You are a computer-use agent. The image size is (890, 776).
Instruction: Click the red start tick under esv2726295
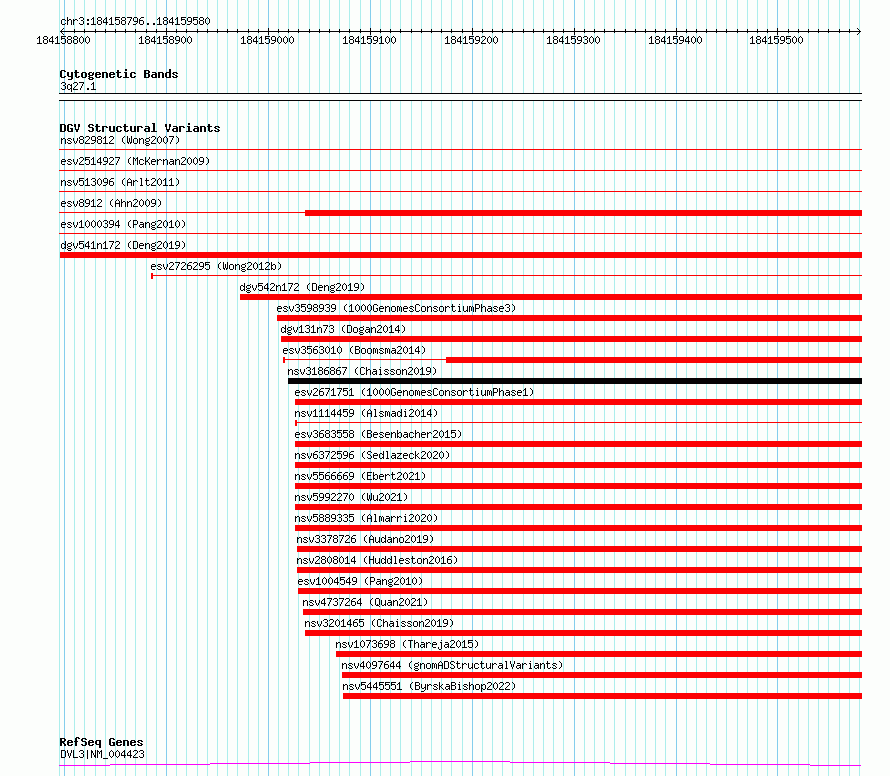152,276
